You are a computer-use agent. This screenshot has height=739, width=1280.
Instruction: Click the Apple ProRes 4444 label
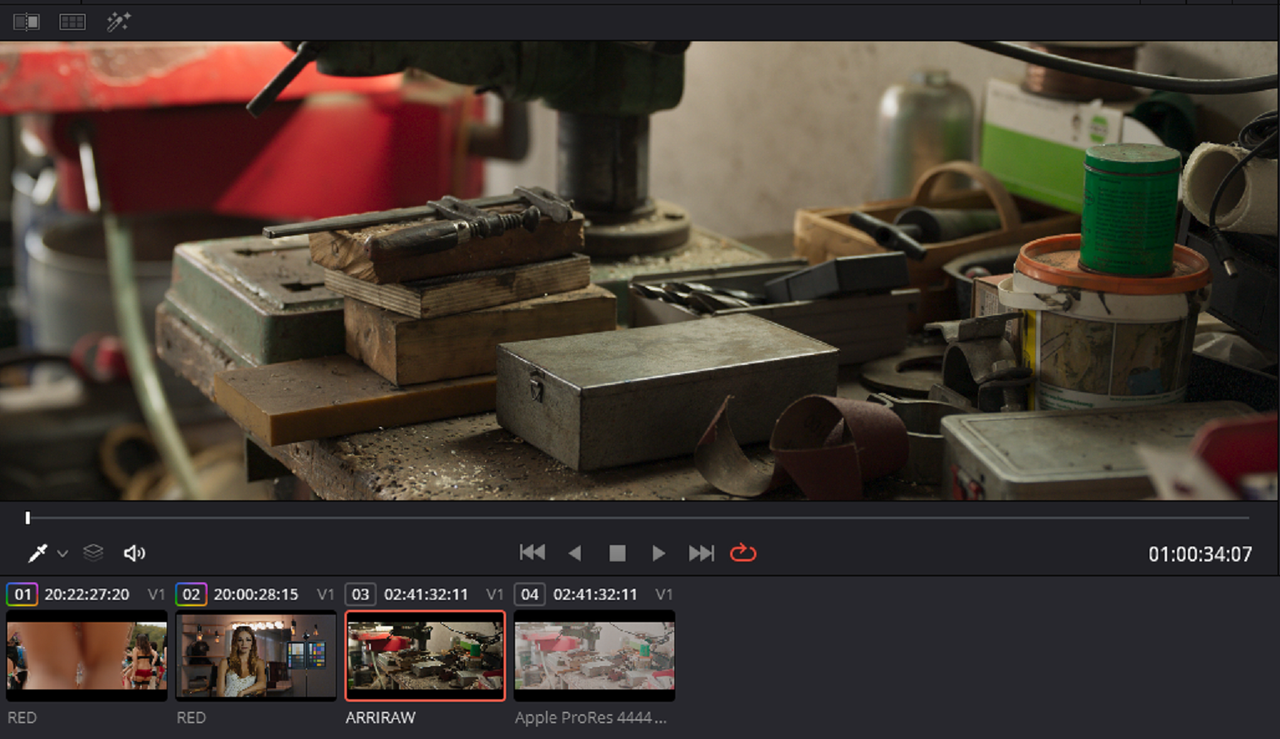coord(590,717)
